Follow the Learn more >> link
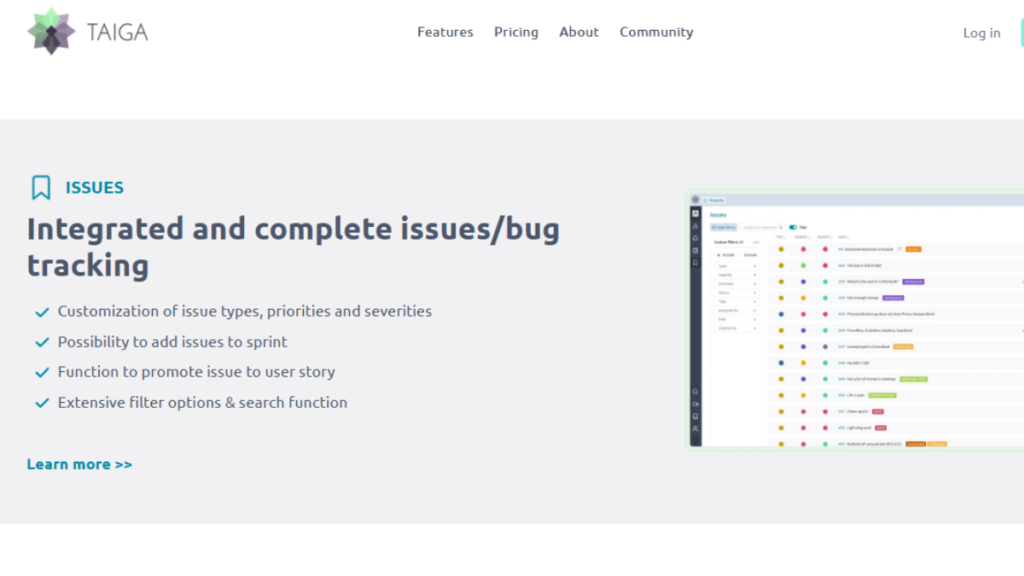Screen dimensions: 1024x576 click(79, 464)
